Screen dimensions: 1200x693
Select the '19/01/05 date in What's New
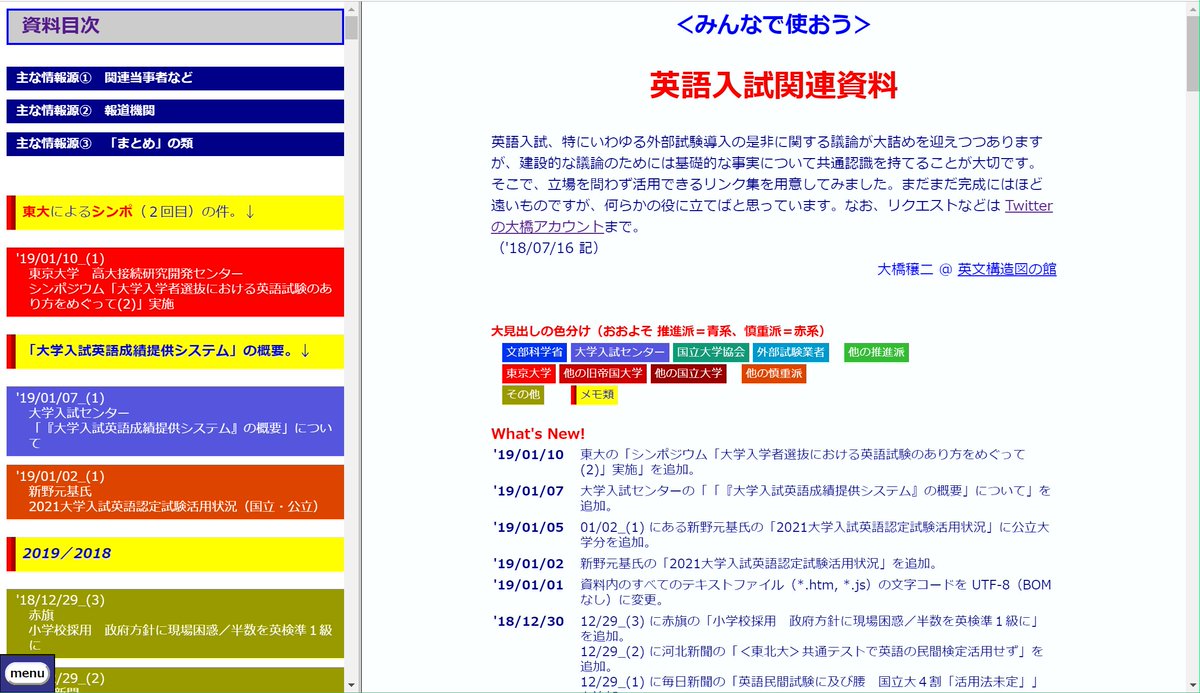coord(528,527)
